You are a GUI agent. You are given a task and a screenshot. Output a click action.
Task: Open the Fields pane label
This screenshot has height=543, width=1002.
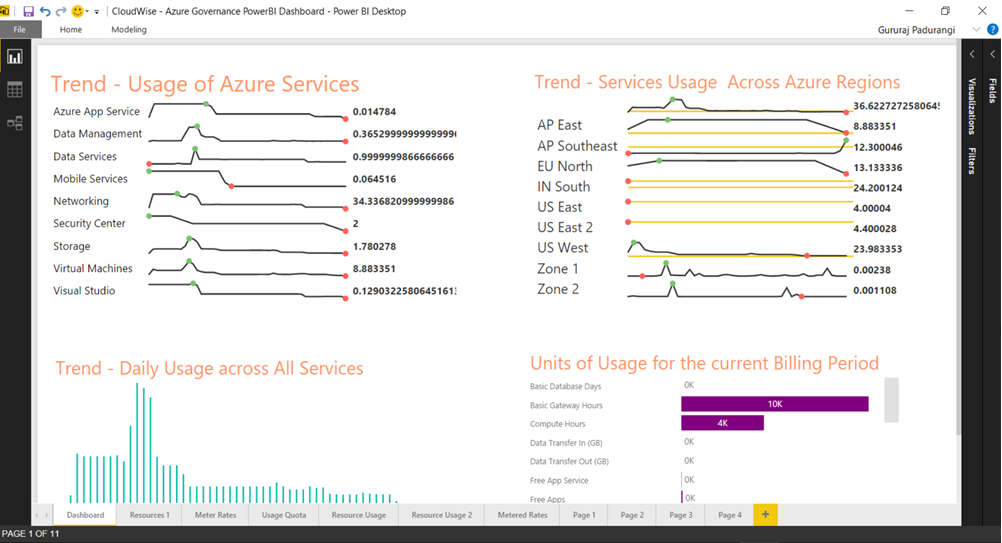[x=992, y=90]
